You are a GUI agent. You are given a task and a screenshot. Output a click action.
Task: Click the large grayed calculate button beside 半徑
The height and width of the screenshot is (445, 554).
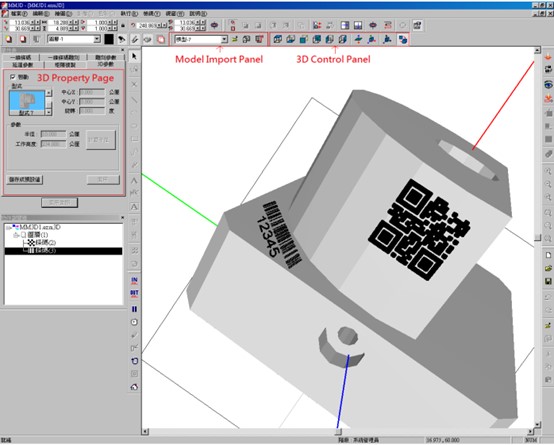(x=101, y=140)
